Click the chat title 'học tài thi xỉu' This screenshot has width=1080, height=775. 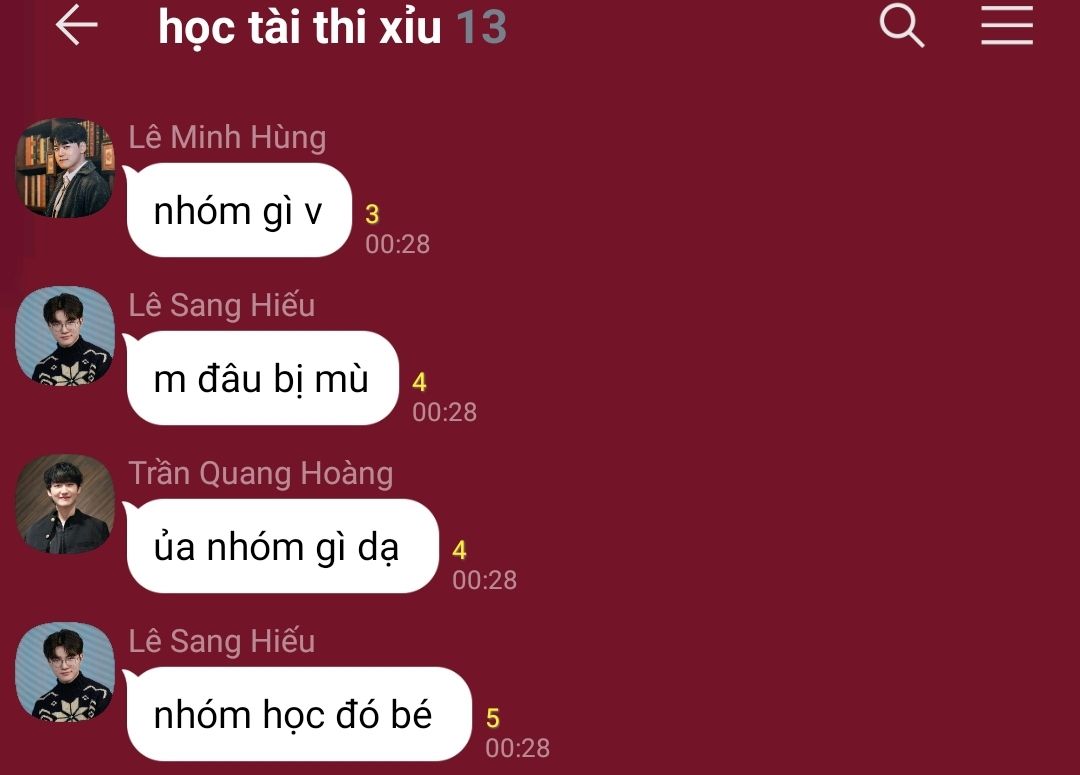coord(300,28)
